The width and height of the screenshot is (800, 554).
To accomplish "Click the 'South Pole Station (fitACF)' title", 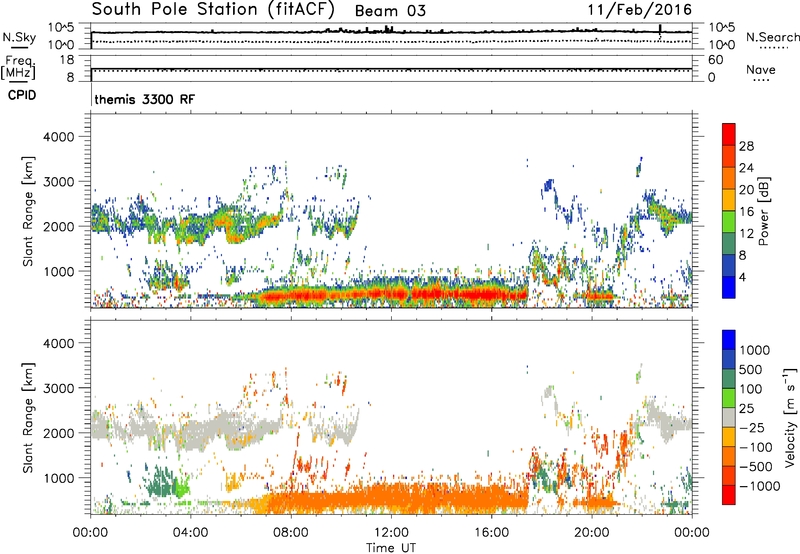I will [213, 10].
